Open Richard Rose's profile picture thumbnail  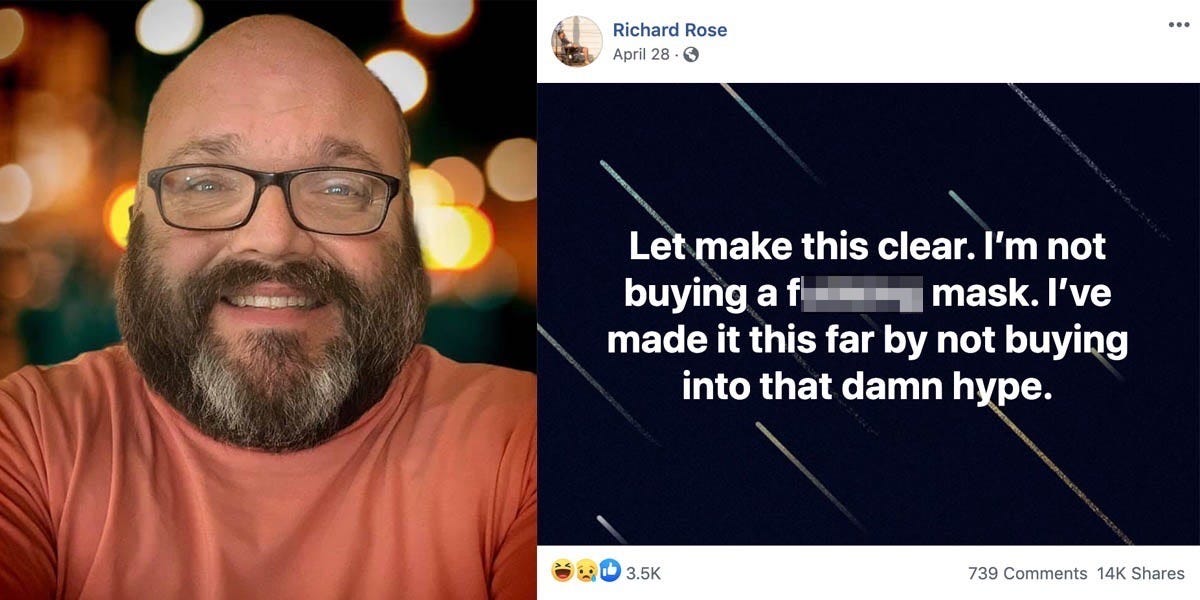577,41
